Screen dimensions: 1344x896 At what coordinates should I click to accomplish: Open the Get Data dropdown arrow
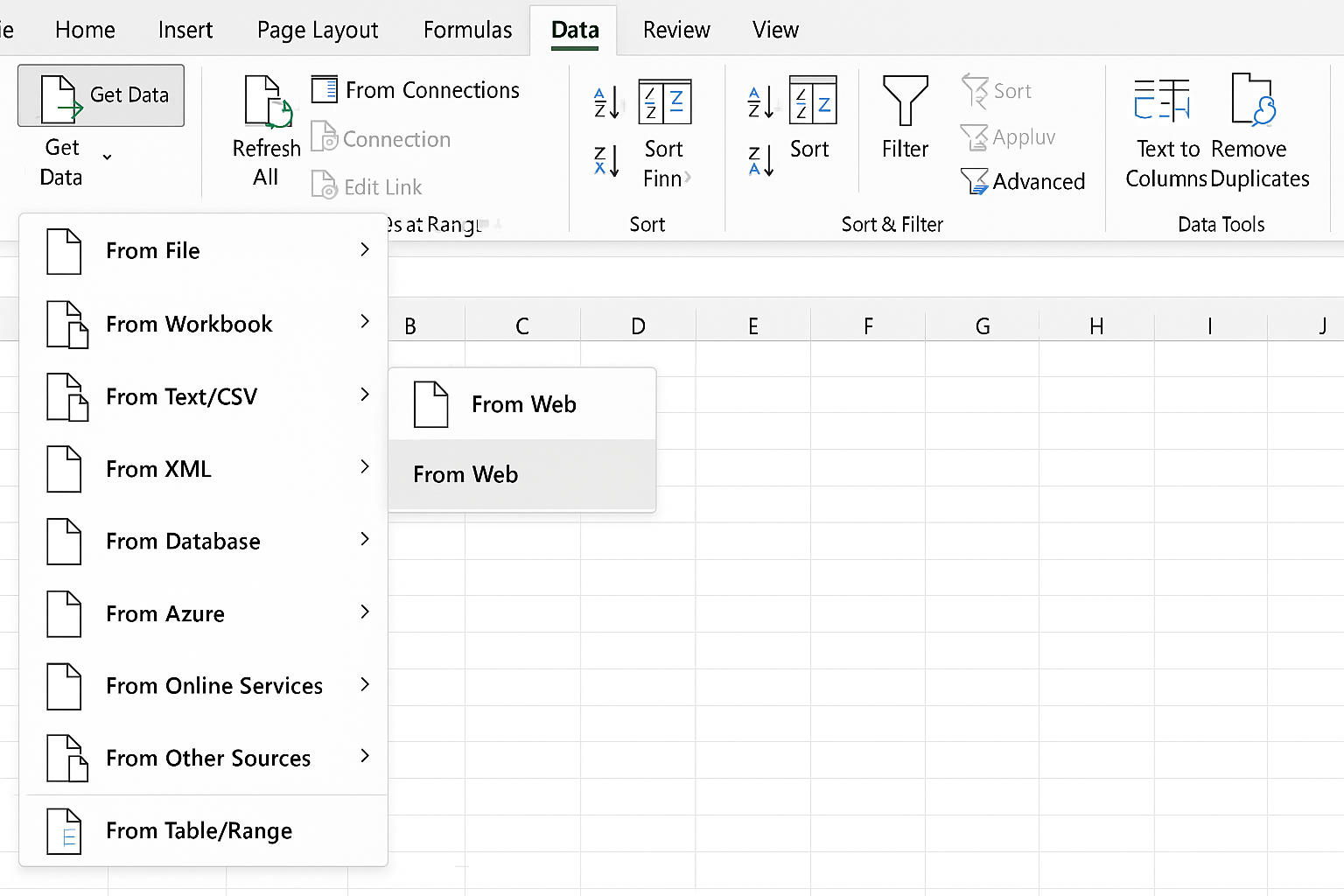point(107,157)
